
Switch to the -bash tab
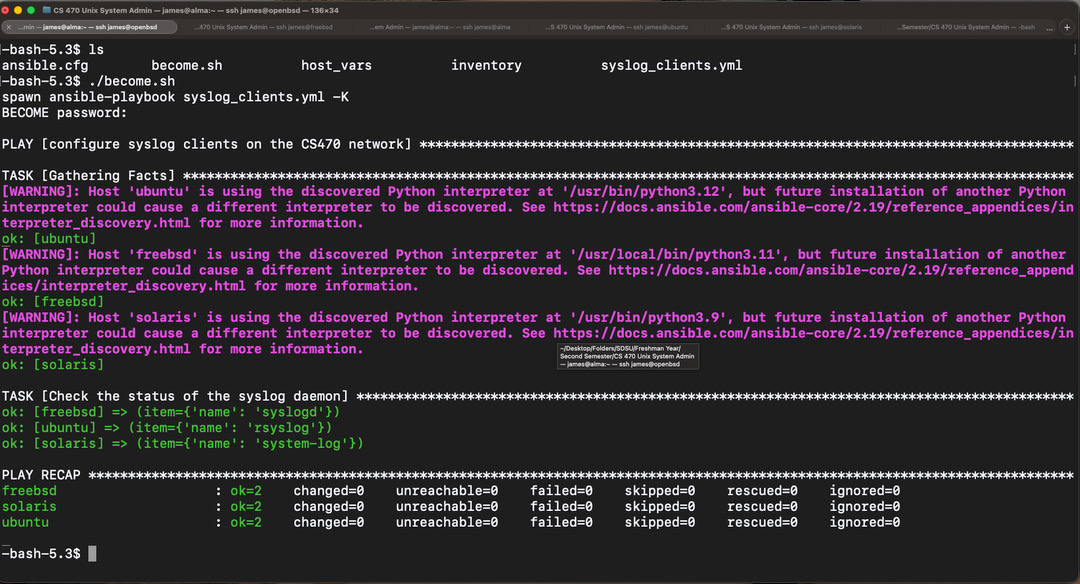[968, 27]
